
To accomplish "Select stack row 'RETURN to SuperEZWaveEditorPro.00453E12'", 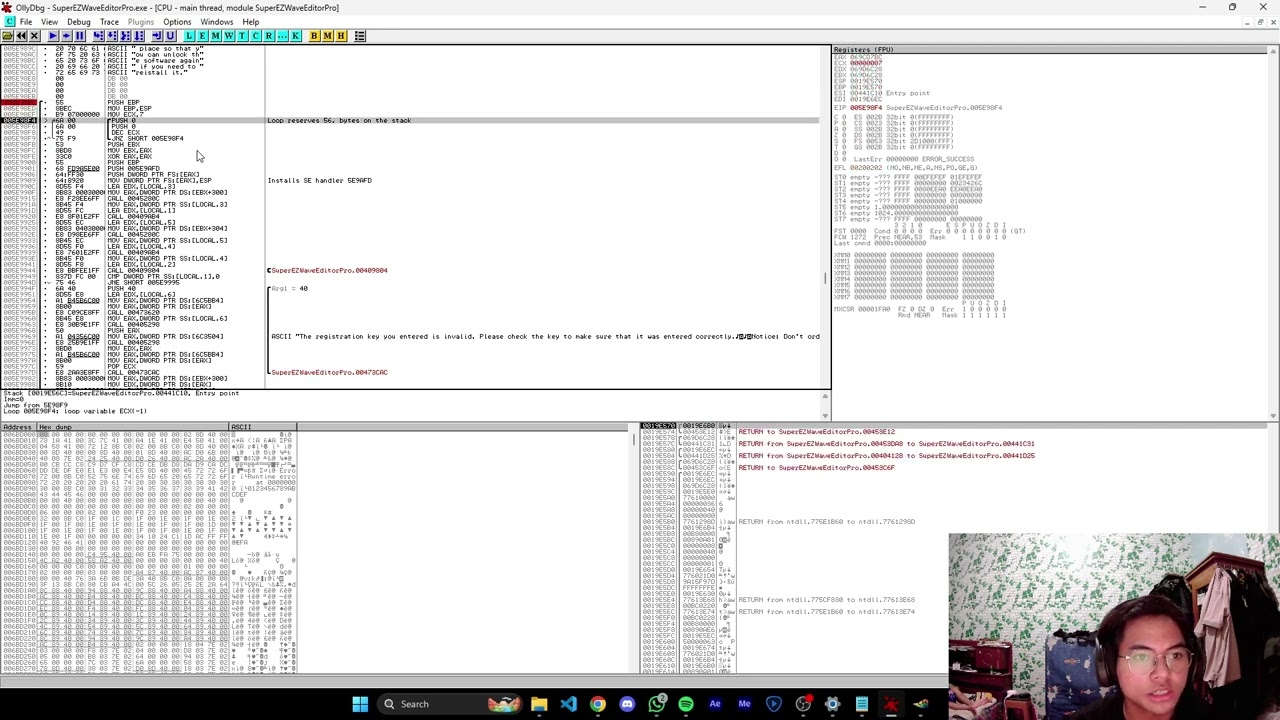I will [x=817, y=432].
